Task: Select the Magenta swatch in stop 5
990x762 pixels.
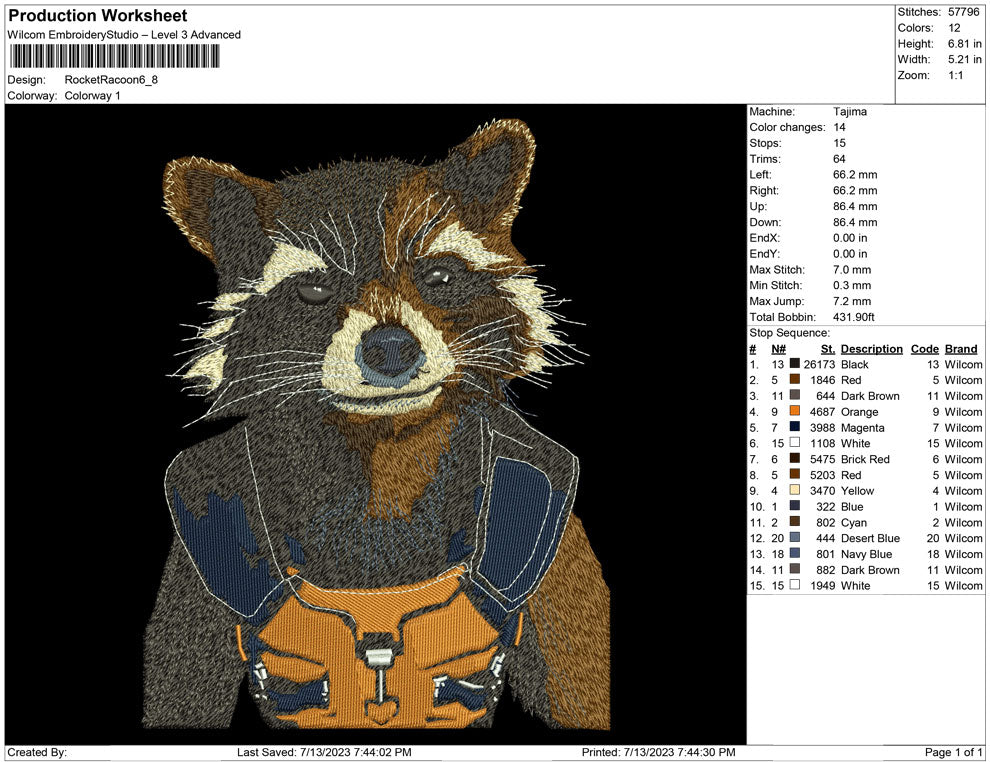Action: click(x=795, y=428)
